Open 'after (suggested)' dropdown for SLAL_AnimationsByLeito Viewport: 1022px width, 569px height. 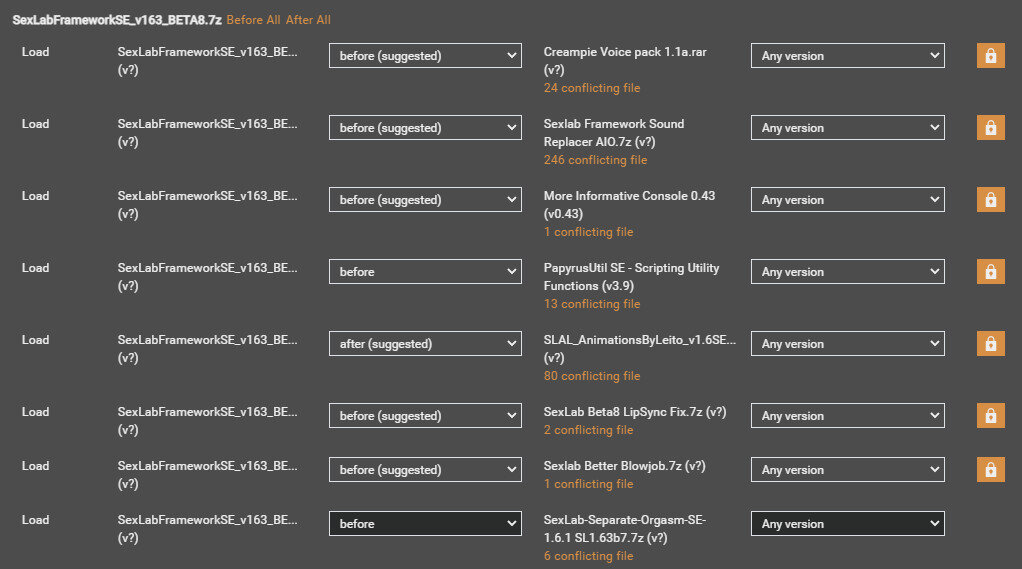[425, 344]
